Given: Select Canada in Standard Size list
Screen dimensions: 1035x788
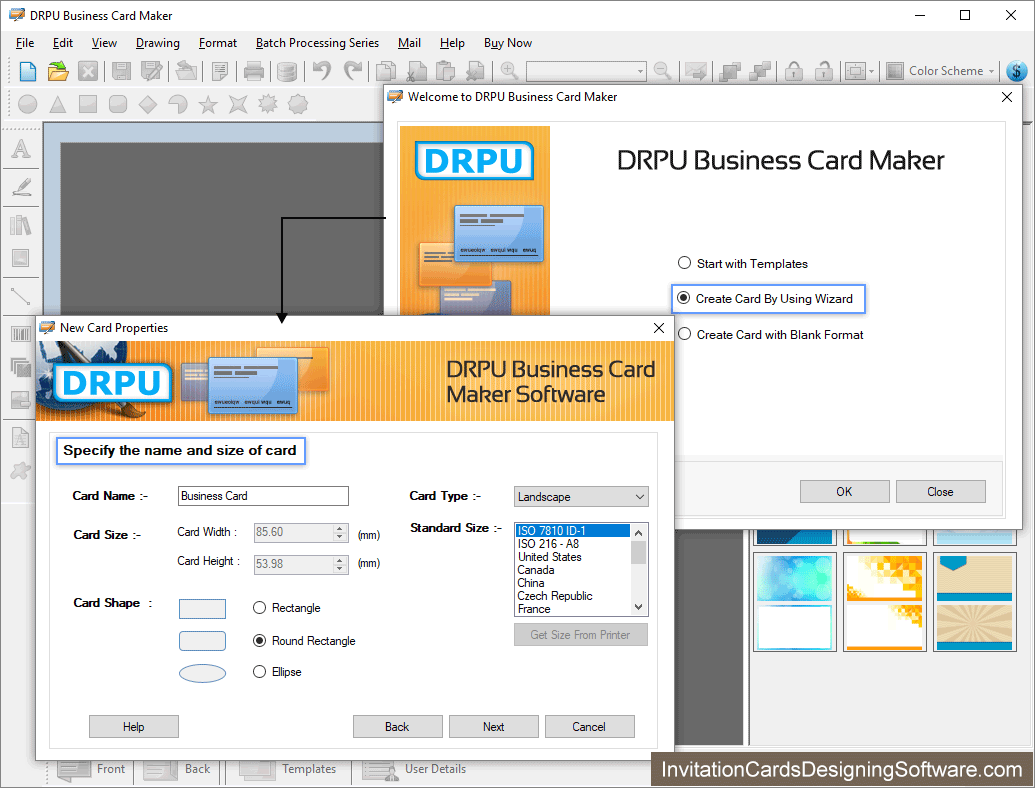Looking at the screenshot, I should 572,570.
